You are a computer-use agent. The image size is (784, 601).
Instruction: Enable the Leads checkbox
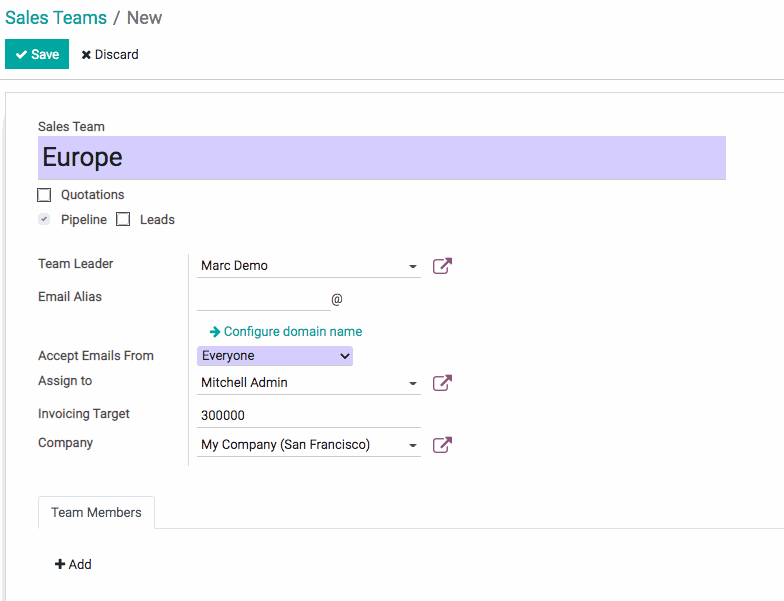124,220
